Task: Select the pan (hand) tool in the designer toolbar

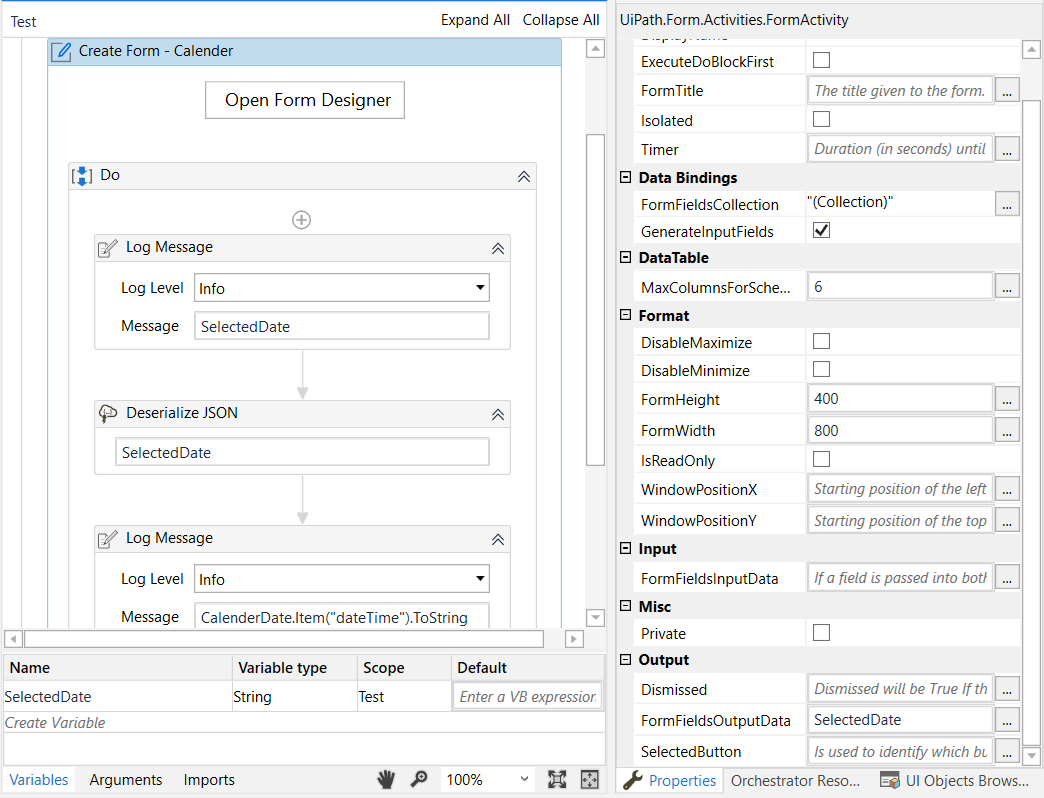Action: point(386,779)
